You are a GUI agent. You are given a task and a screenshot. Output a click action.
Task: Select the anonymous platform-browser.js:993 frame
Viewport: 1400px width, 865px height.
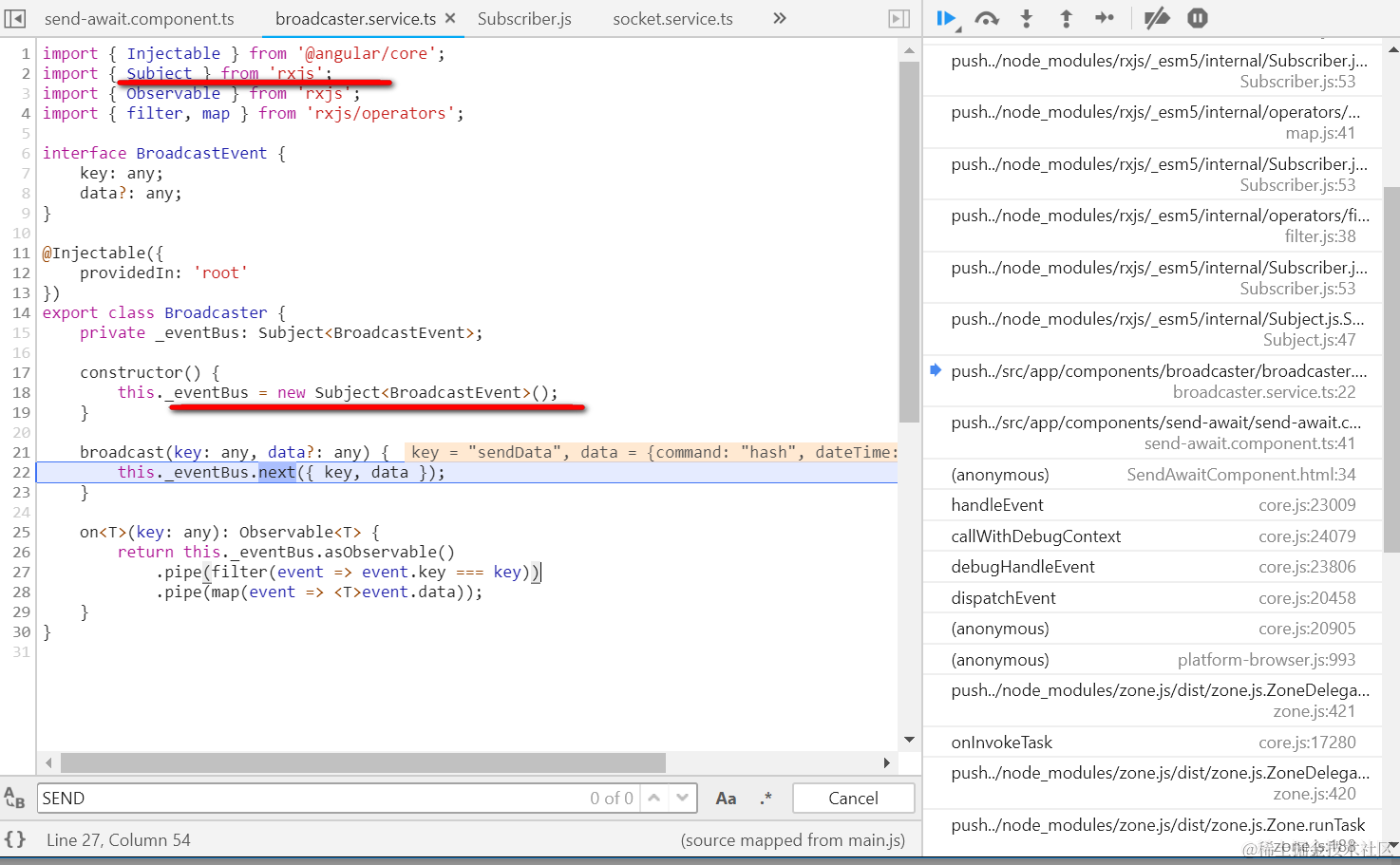1153,660
